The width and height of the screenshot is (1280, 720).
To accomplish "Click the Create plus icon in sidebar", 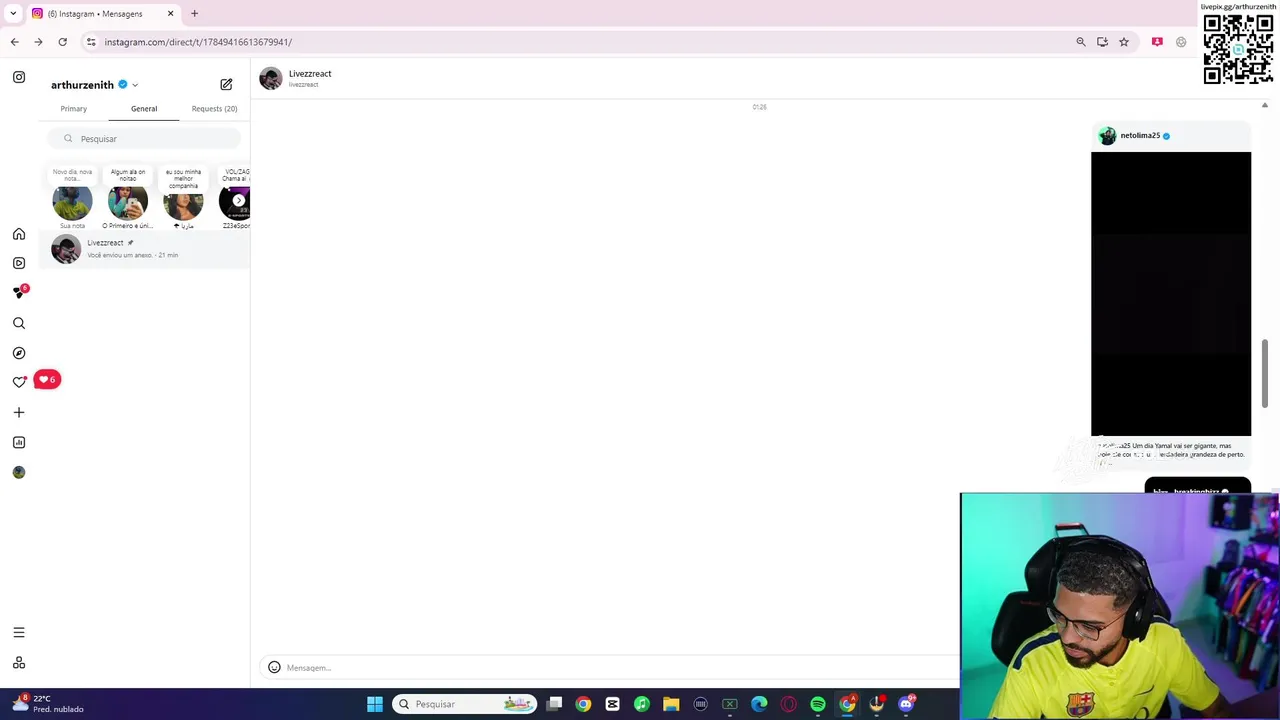I will tap(19, 412).
